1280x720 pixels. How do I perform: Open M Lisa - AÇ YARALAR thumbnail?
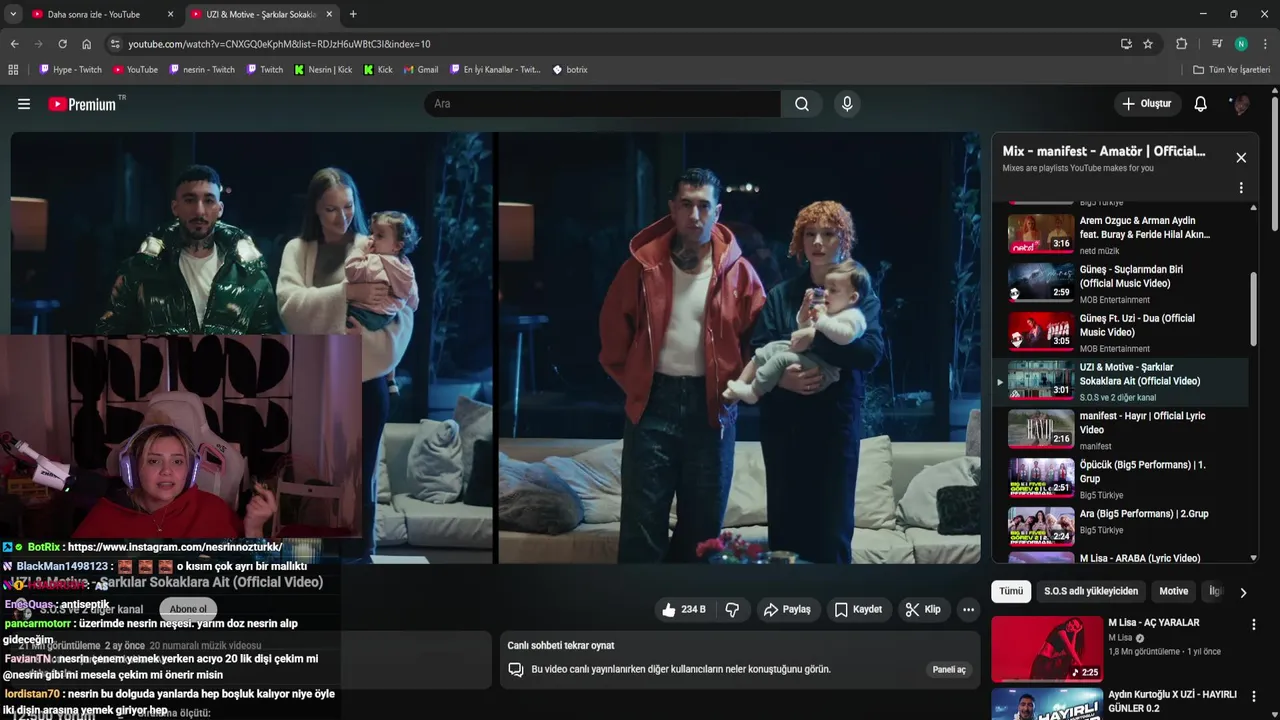click(x=1046, y=648)
